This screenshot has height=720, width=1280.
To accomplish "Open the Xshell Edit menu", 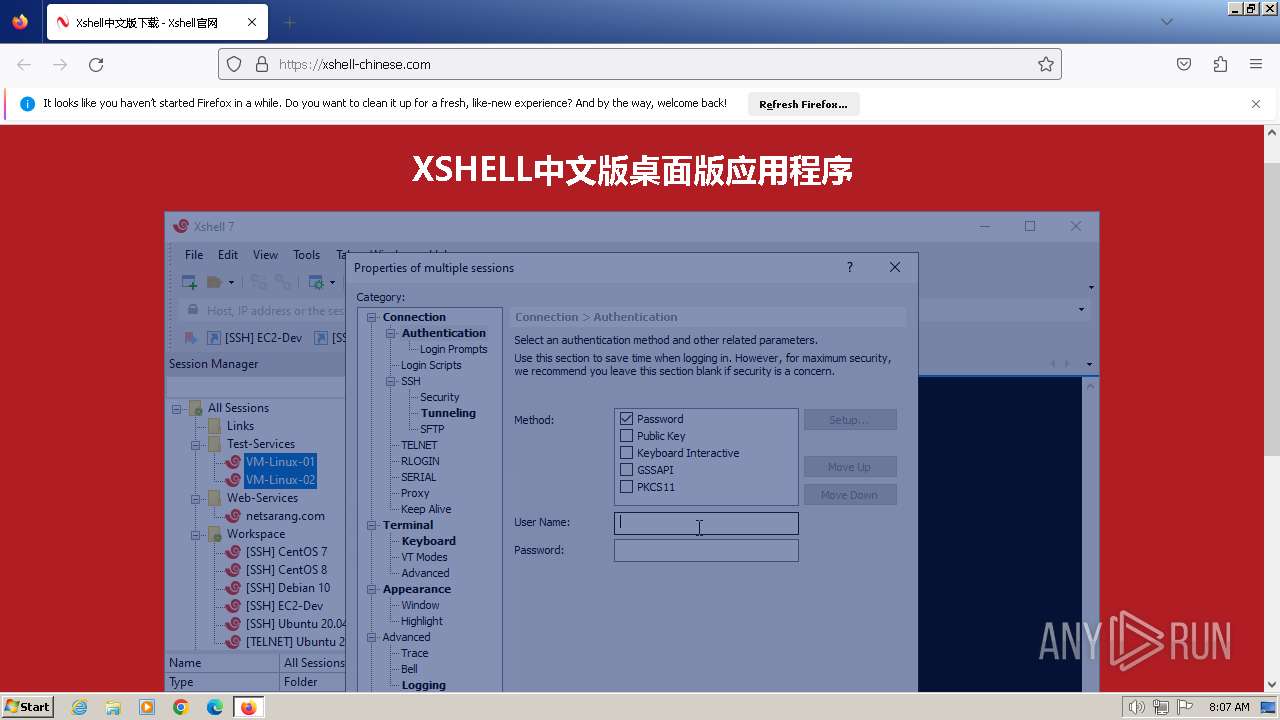I will point(228,255).
